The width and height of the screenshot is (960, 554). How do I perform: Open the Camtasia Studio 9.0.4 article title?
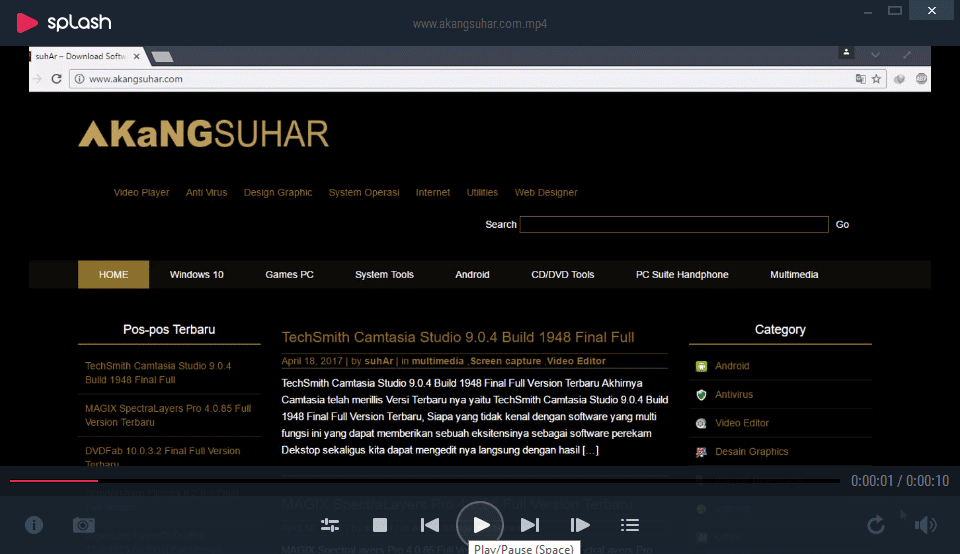458,337
